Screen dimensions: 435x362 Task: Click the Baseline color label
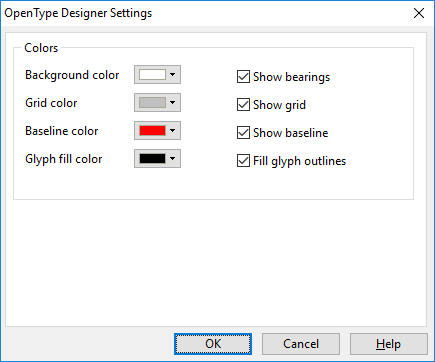(62, 131)
